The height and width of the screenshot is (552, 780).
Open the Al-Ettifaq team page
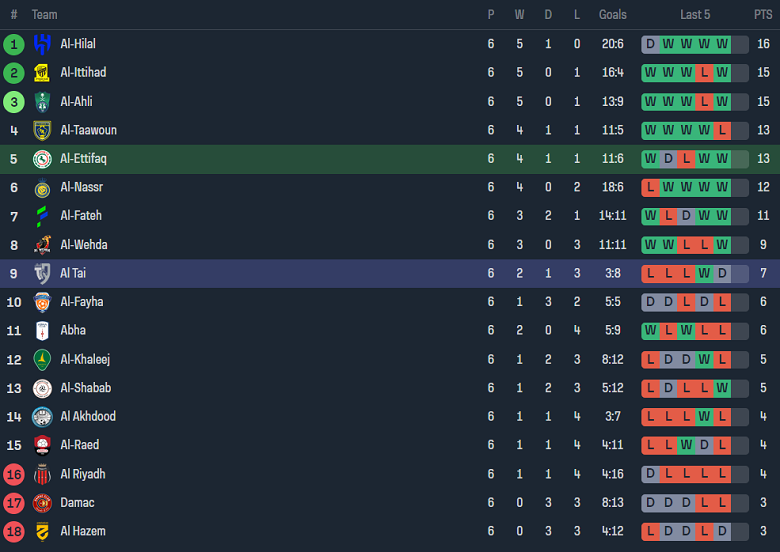tap(83, 159)
